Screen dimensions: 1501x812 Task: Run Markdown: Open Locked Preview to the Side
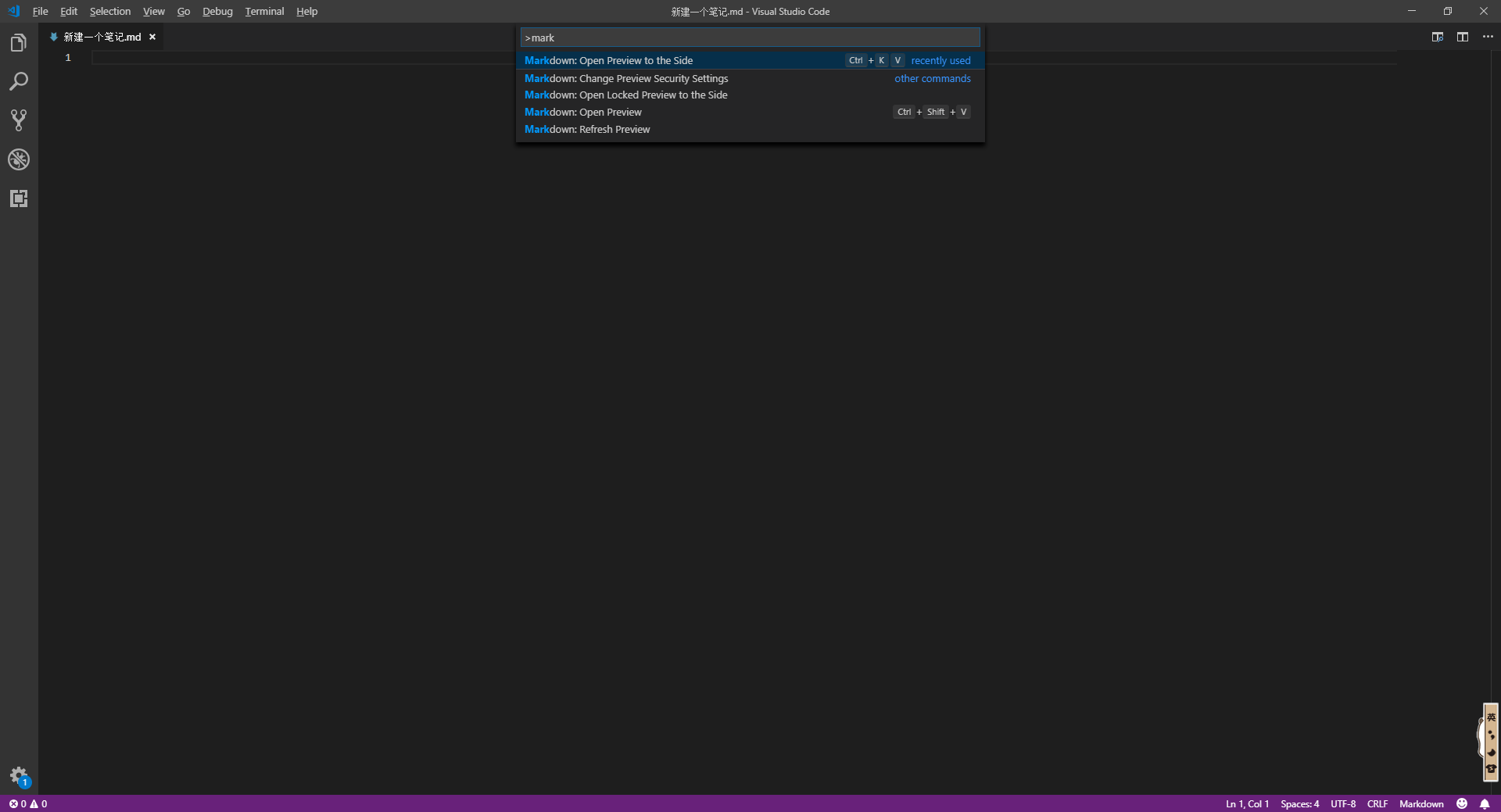coord(750,95)
